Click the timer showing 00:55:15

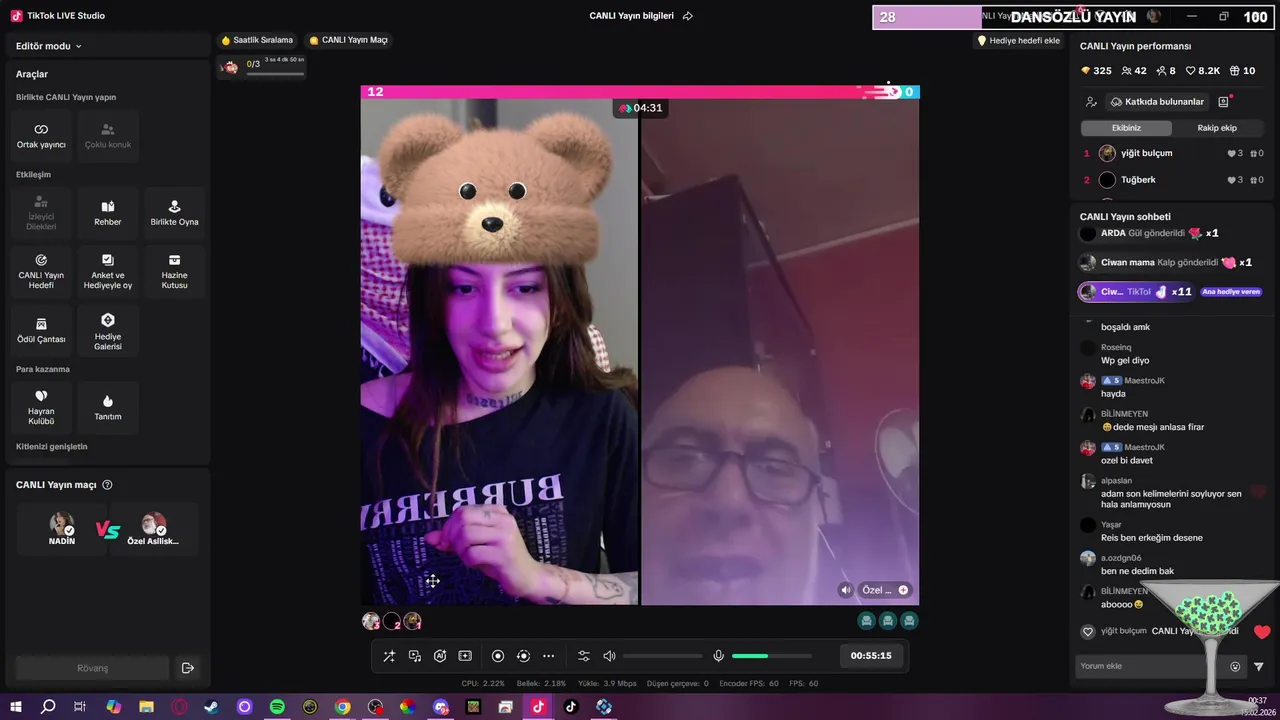[871, 656]
